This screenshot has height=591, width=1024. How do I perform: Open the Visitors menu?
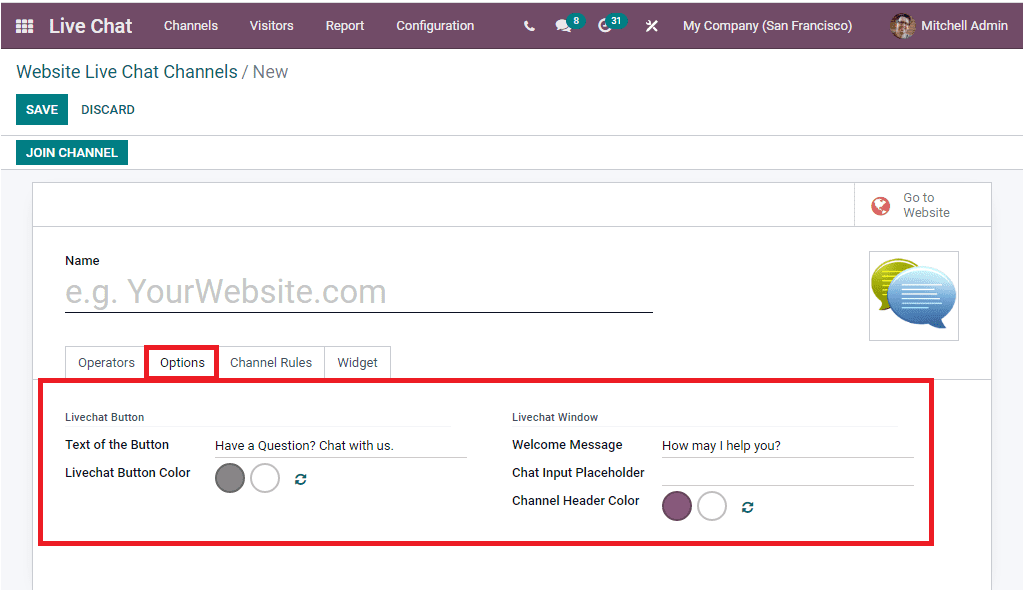coord(272,26)
